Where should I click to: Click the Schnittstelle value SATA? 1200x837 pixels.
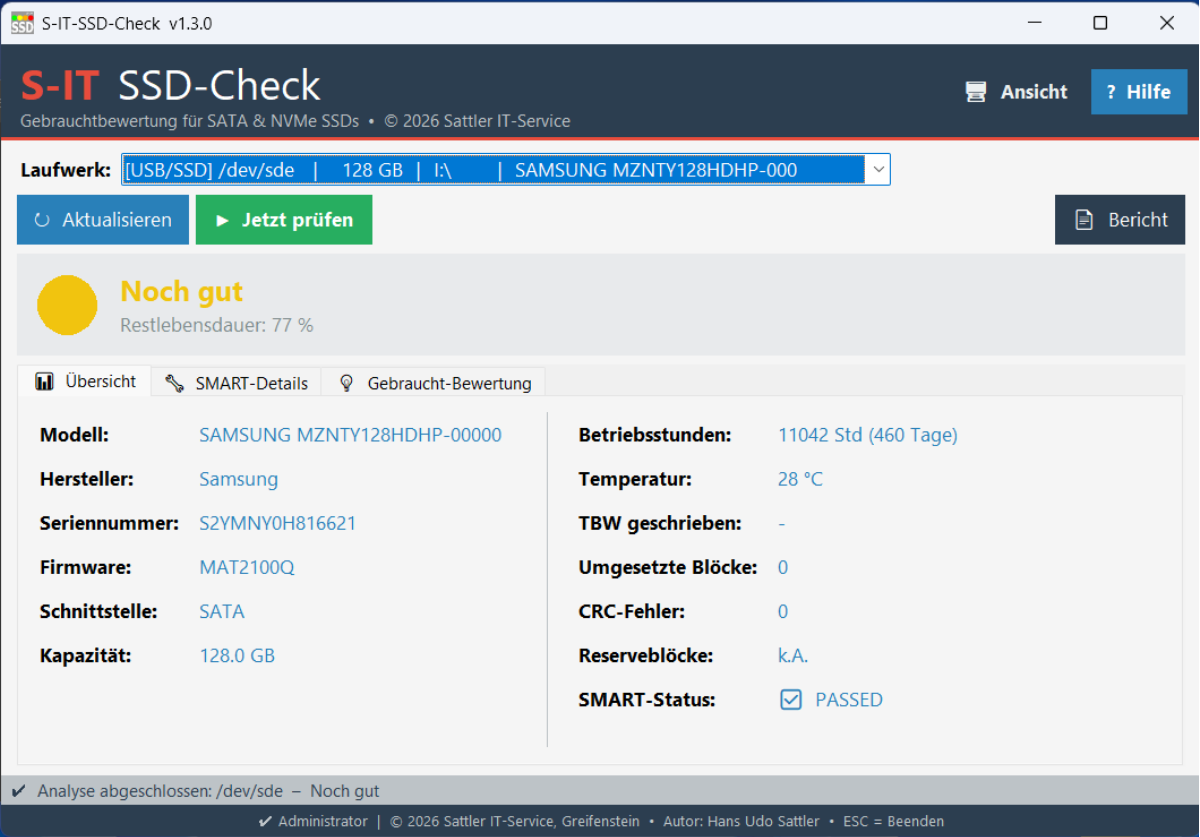[222, 611]
